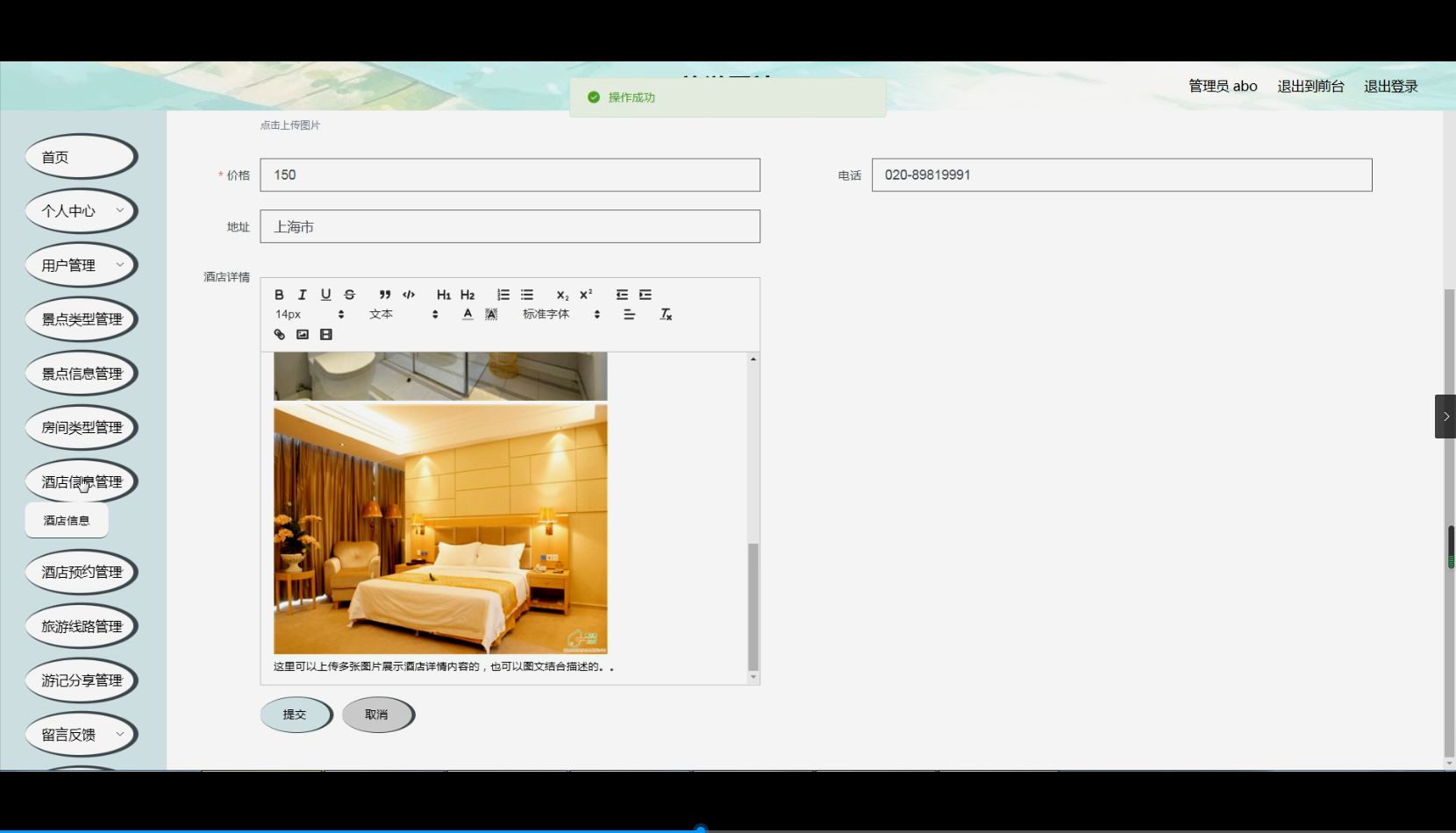The height and width of the screenshot is (833, 1456).
Task: Expand the 个人中心 menu
Action: pyautogui.click(x=82, y=211)
